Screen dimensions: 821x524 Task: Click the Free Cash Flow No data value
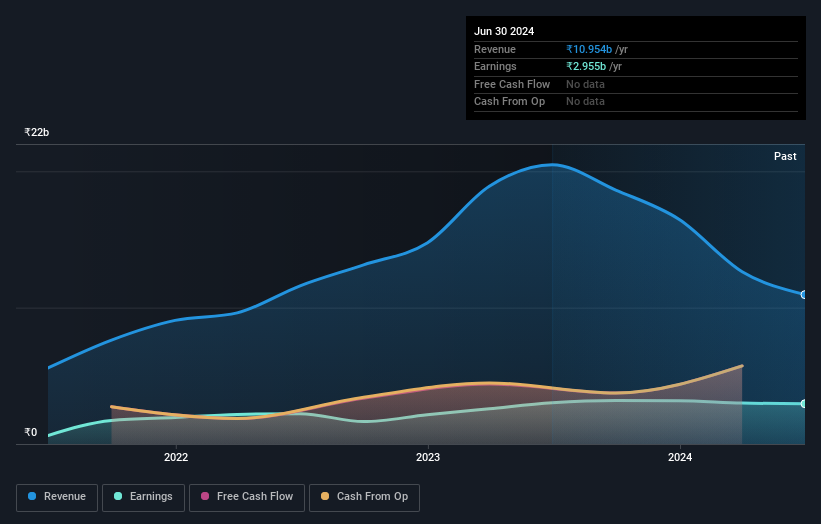[585, 84]
